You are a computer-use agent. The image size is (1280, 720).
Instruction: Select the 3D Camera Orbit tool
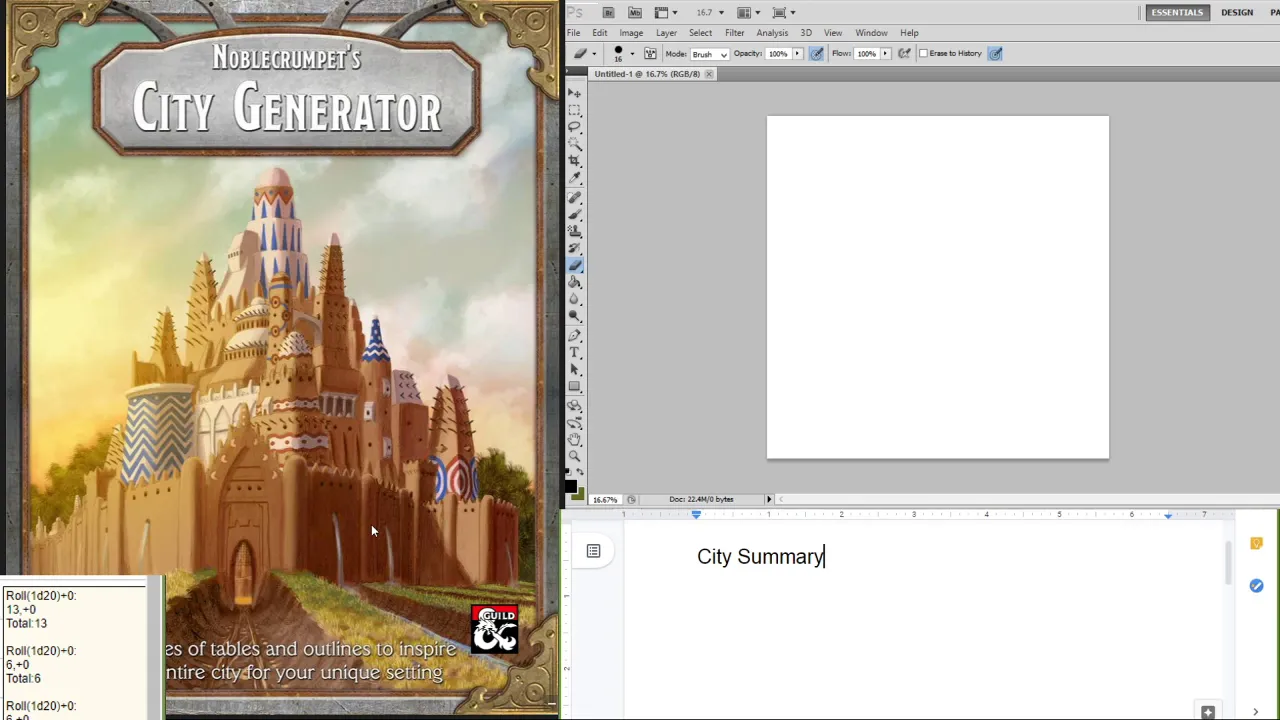(x=575, y=423)
